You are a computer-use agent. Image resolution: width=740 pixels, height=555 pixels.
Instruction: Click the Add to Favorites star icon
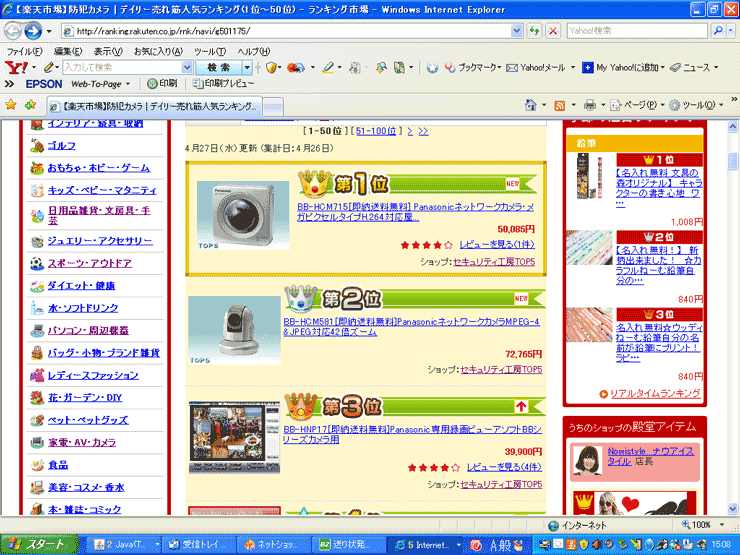point(31,105)
